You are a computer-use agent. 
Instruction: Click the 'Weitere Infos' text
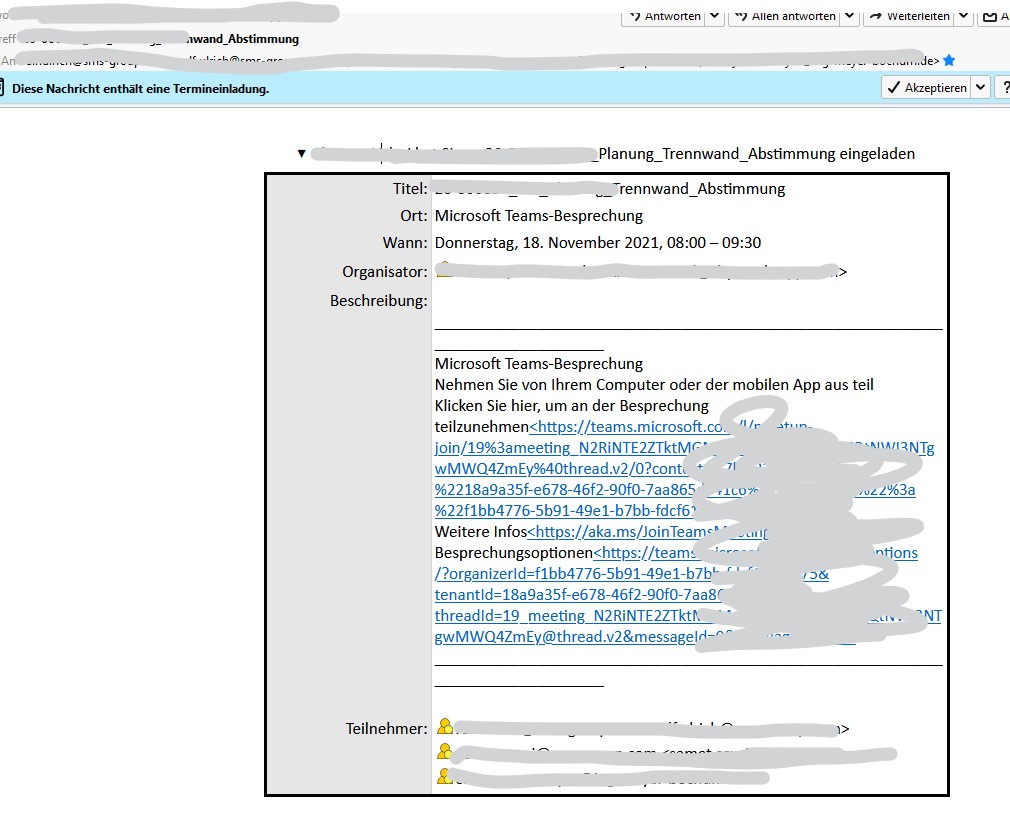[x=481, y=532]
